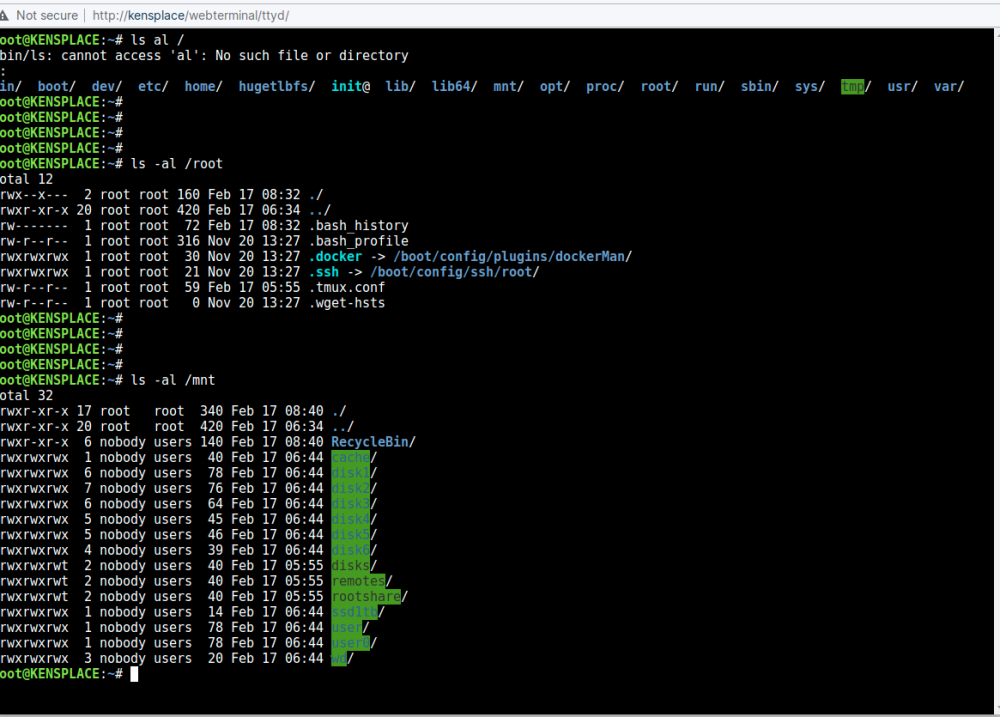The image size is (1000, 717).
Task: Click the sbin/ directory entry
Action: click(760, 86)
